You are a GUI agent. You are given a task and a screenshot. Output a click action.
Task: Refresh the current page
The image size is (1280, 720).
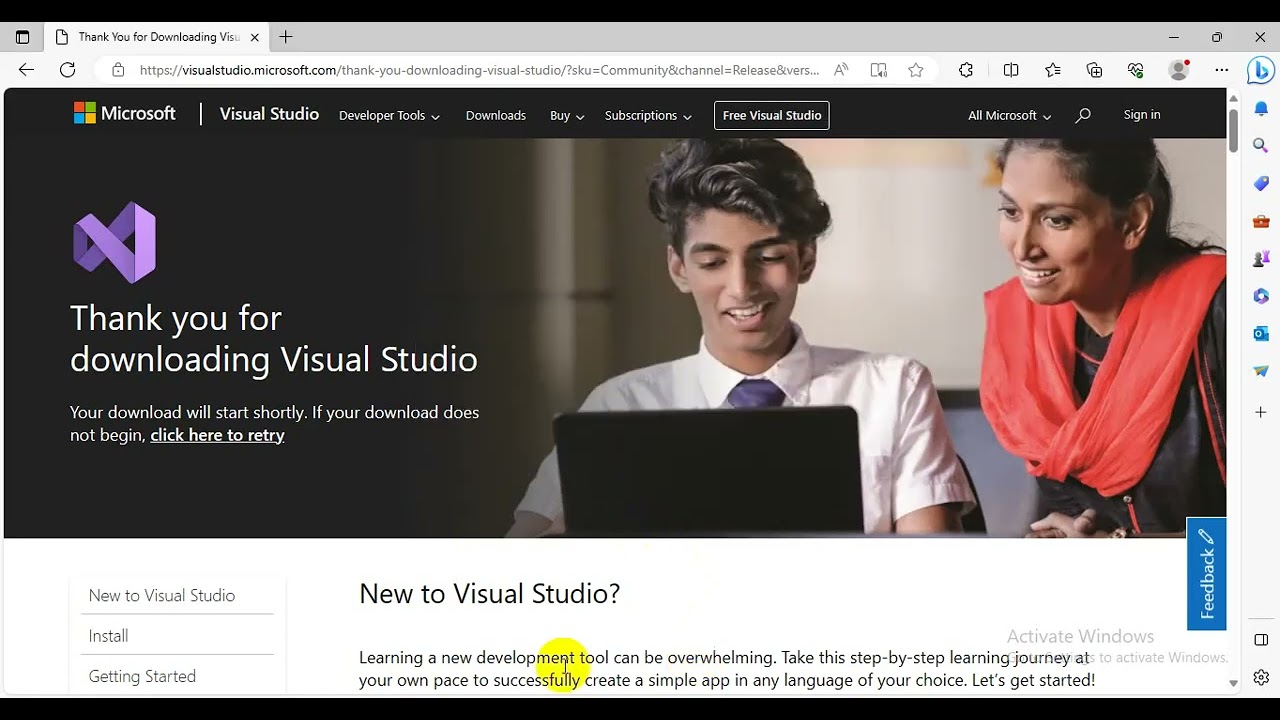point(68,70)
